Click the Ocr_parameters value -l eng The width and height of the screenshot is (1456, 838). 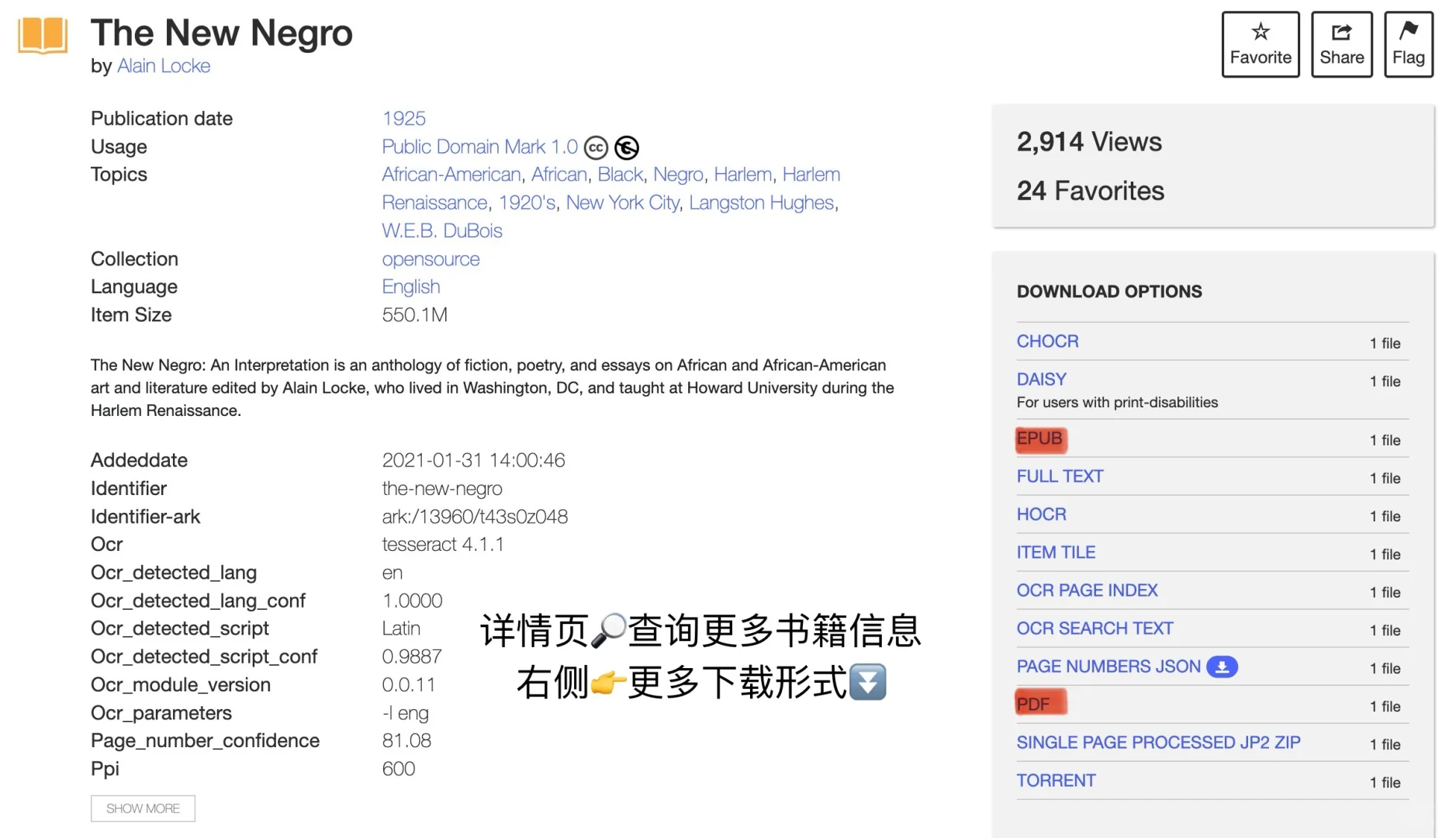(405, 713)
